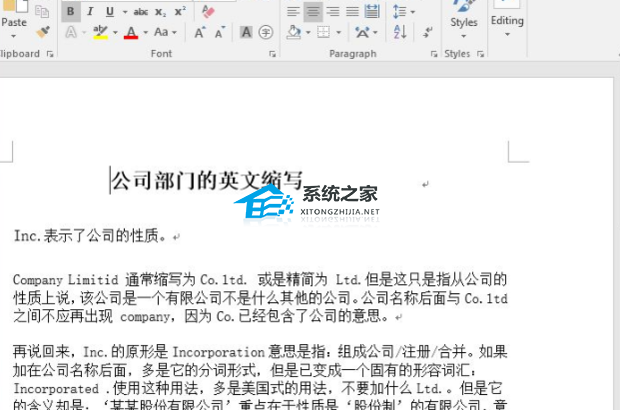Toggle bold formatting
This screenshot has height=410, width=620.
click(71, 12)
